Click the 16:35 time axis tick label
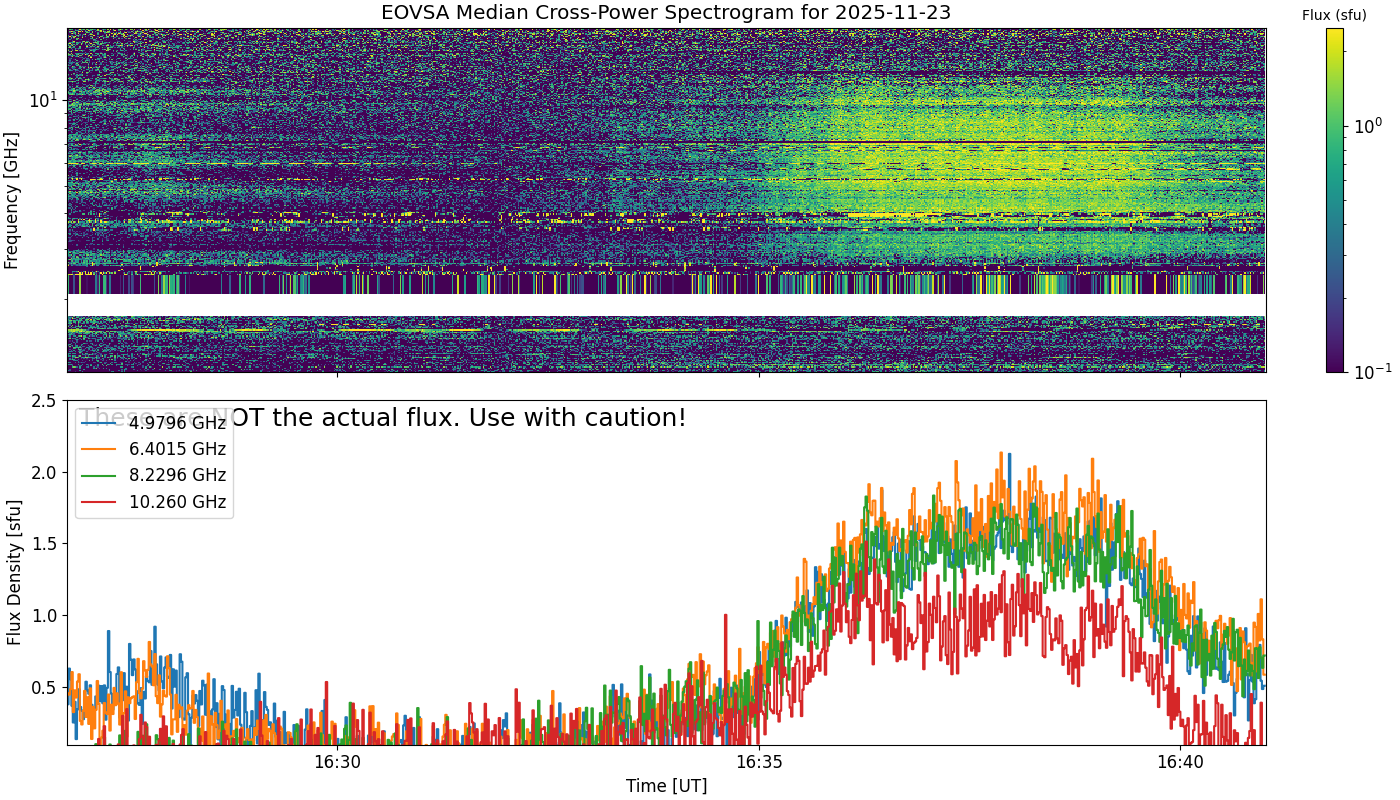1400x800 pixels. [x=759, y=763]
